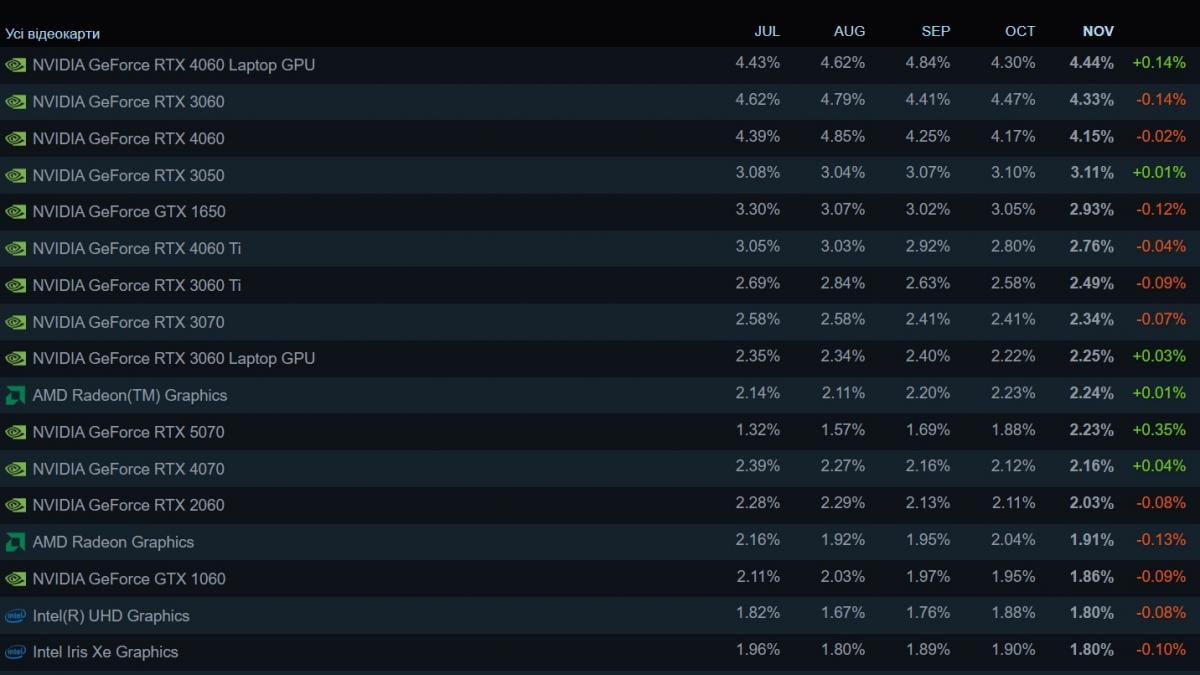Click the AUG column header to sort
This screenshot has width=1200, height=675.
[x=849, y=31]
